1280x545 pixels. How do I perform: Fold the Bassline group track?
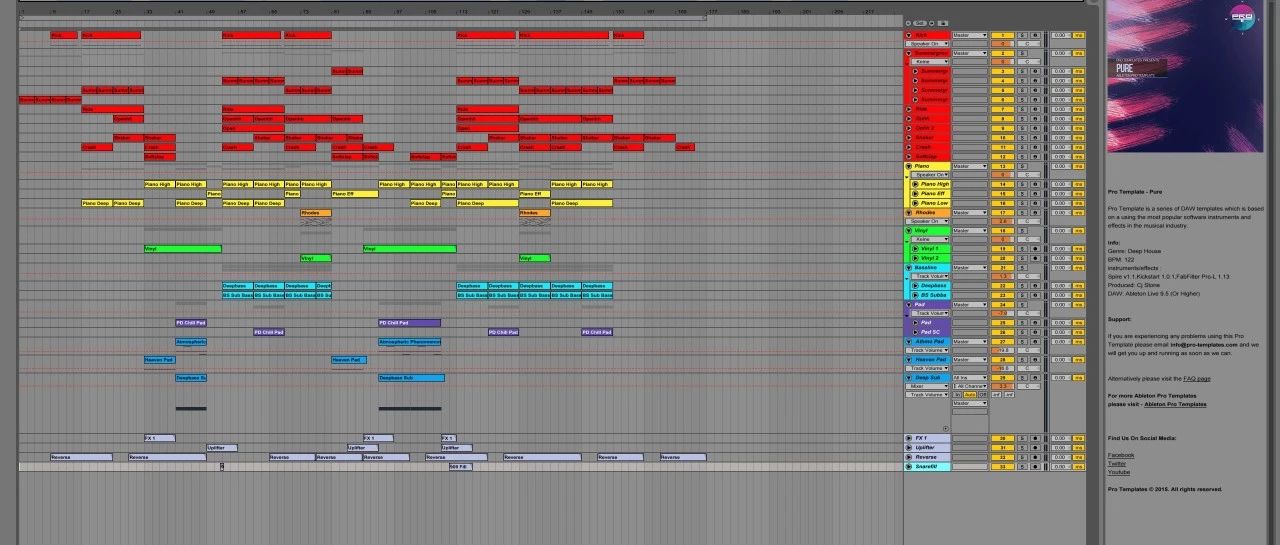pyautogui.click(x=908, y=268)
